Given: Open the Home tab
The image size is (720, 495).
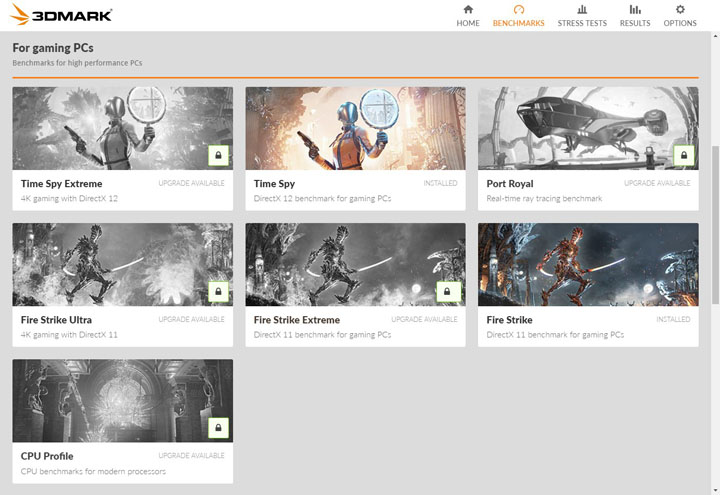Looking at the screenshot, I should pos(468,16).
